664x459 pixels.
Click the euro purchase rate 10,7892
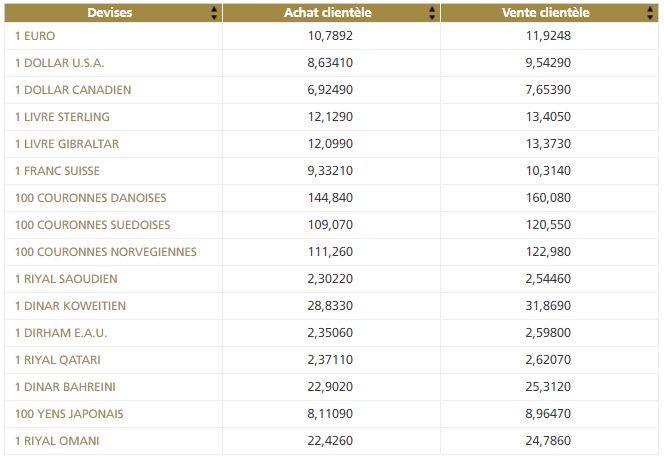(x=330, y=36)
